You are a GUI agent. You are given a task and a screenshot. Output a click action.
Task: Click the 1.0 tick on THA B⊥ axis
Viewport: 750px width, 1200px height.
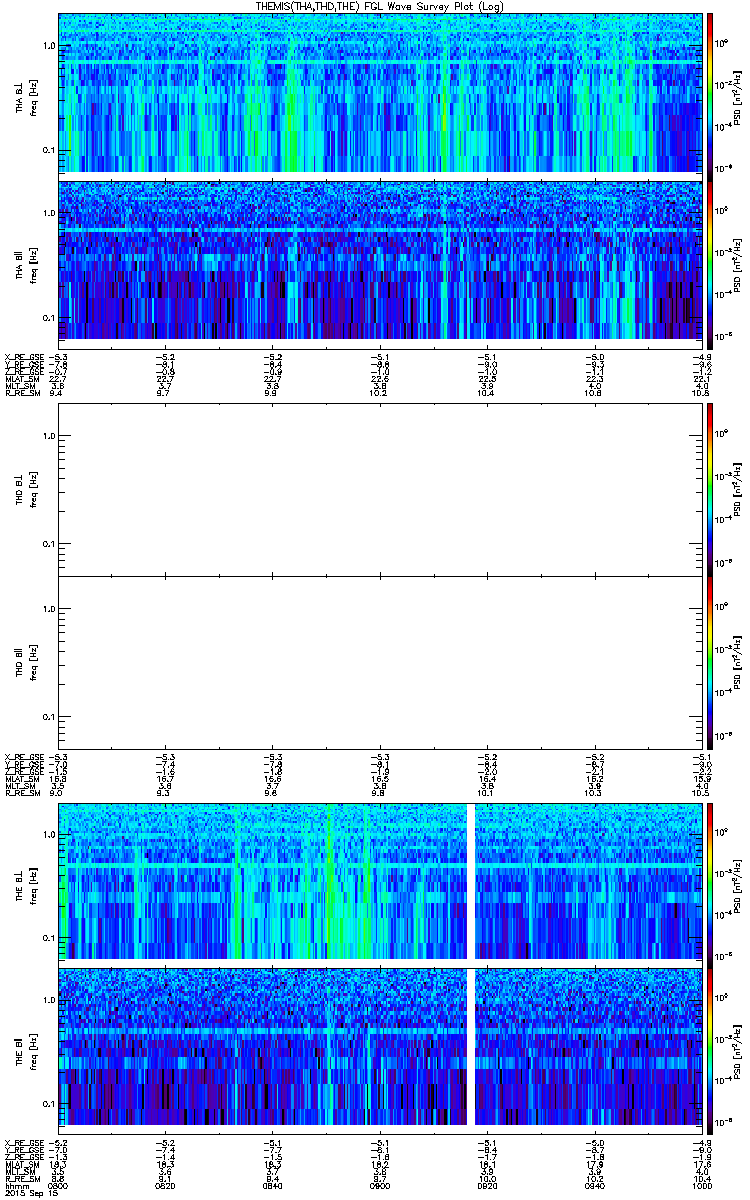click(x=49, y=46)
